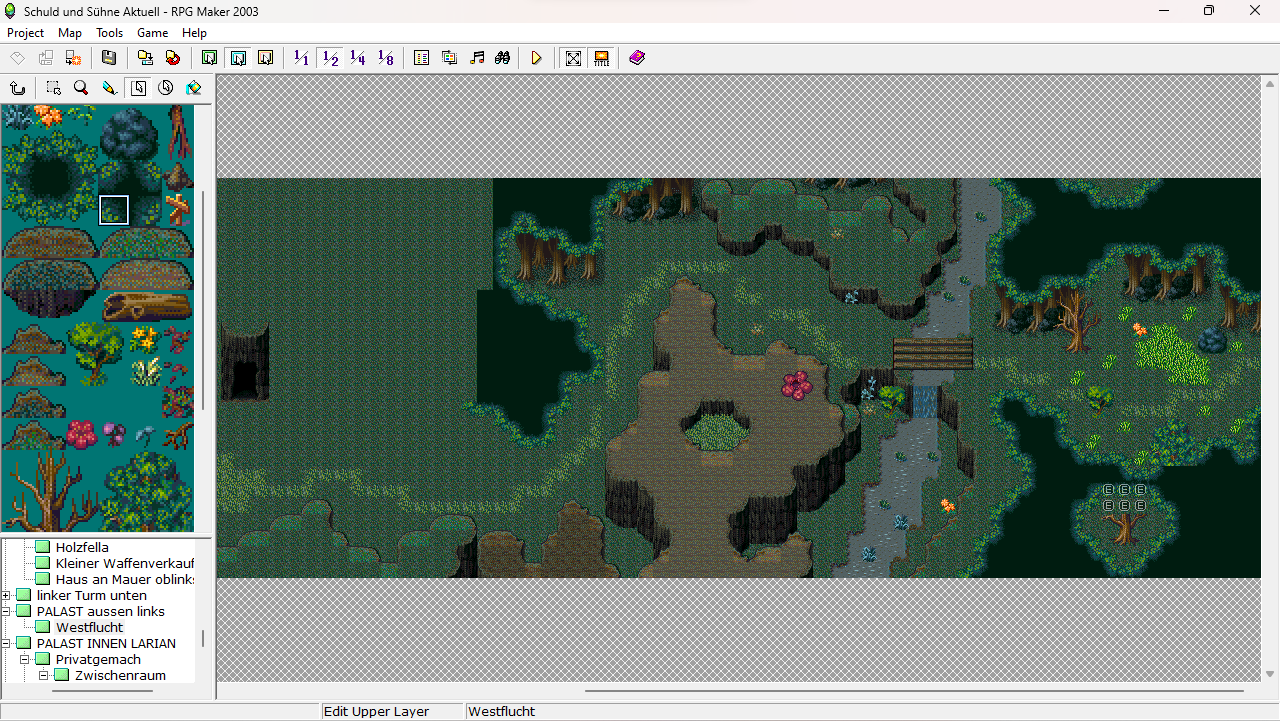
Task: Open the Database icon
Action: pyautogui.click(x=422, y=58)
